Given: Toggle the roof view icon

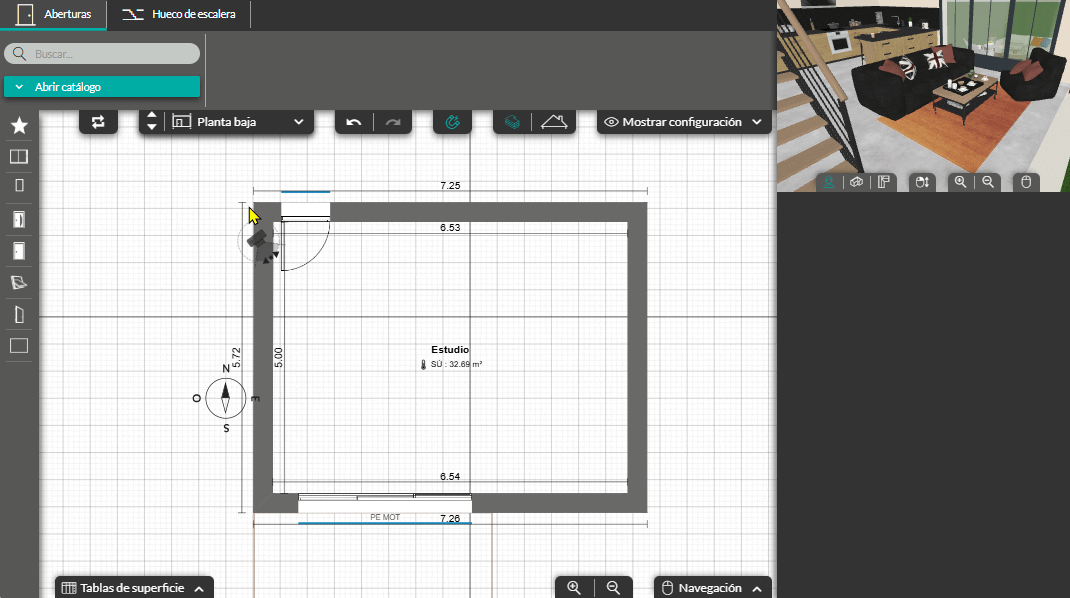Looking at the screenshot, I should coord(554,122).
